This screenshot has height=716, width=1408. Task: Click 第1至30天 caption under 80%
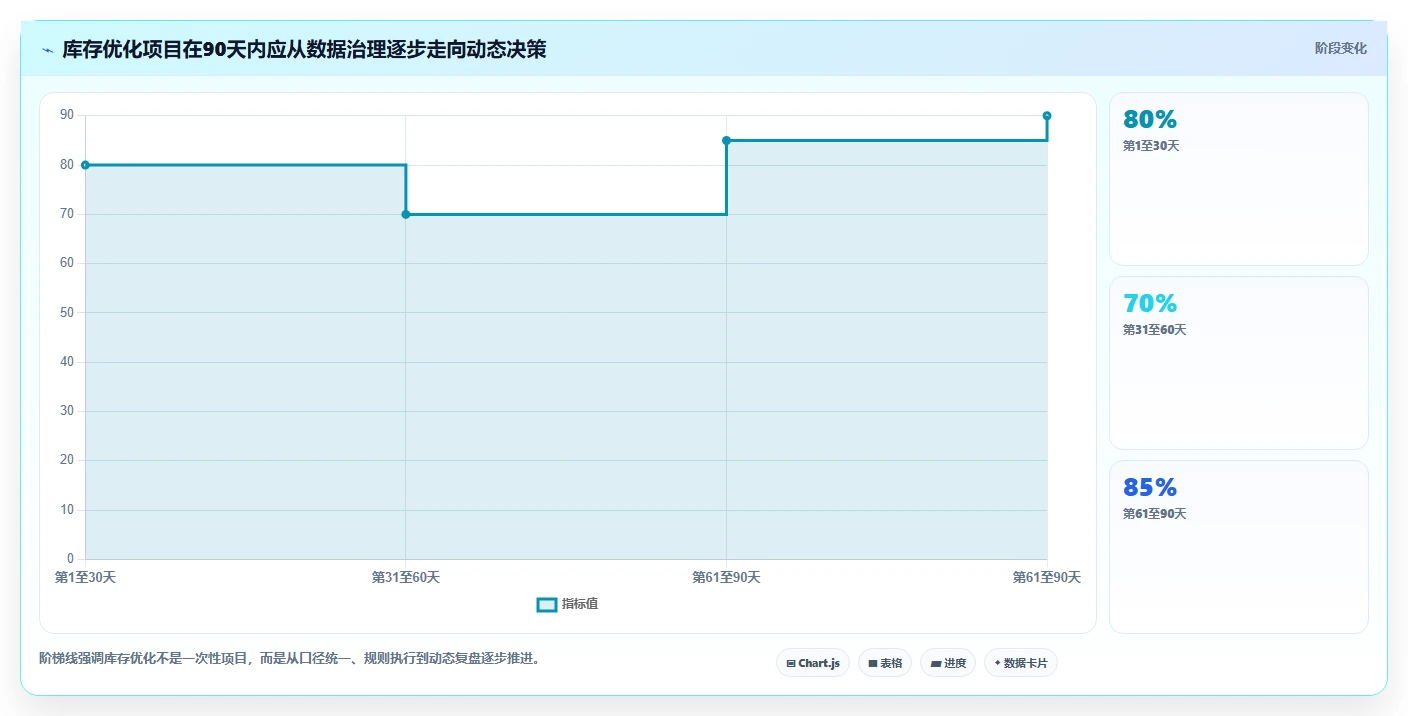1151,146
